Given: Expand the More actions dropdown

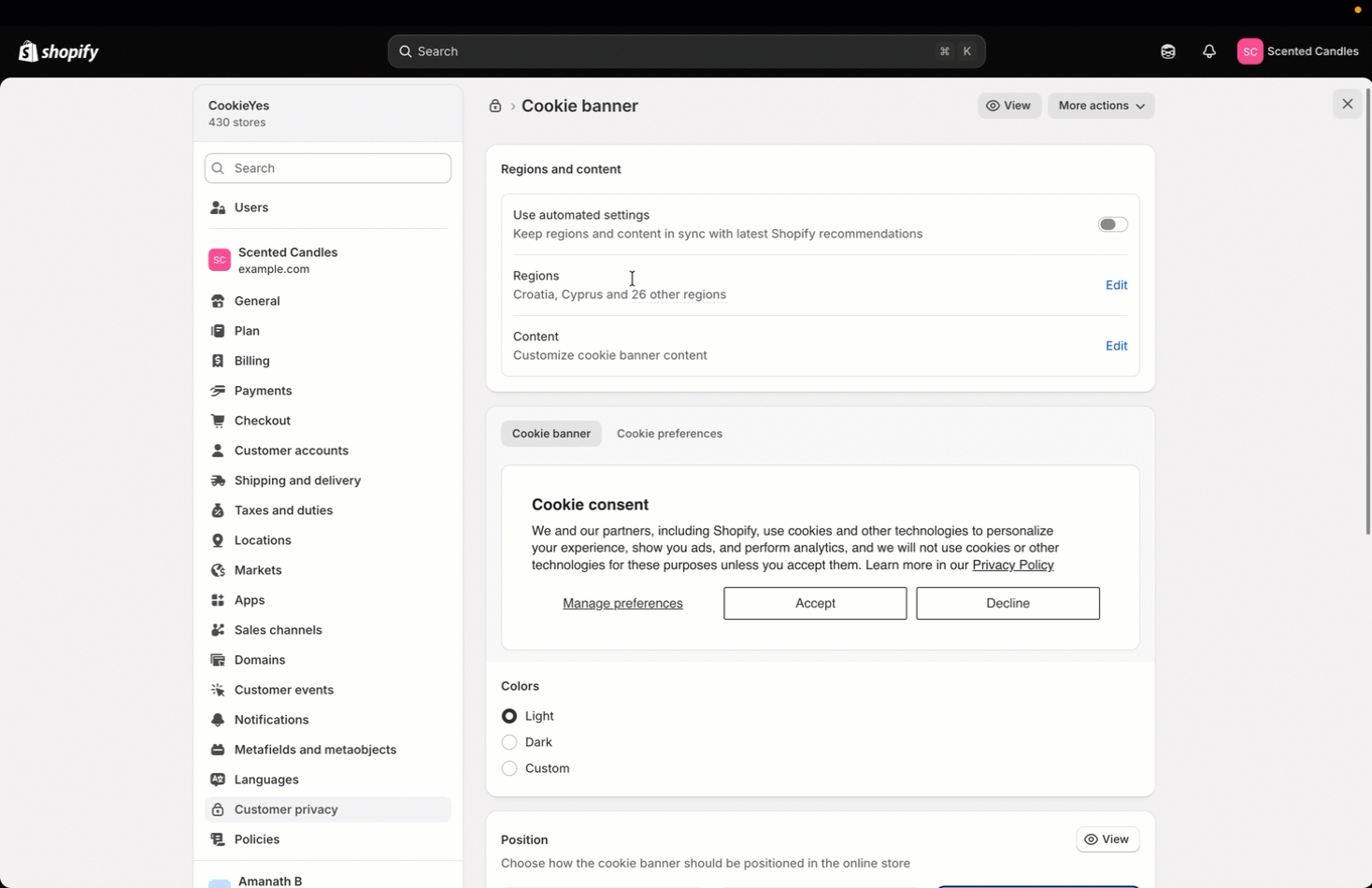Looking at the screenshot, I should pos(1101,106).
